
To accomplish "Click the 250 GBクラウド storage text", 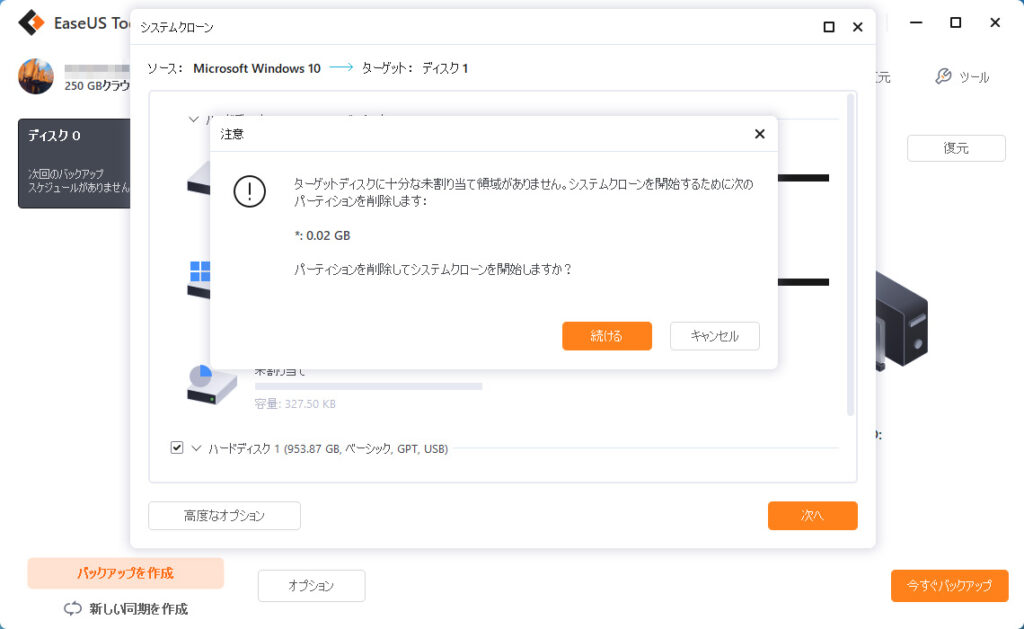I will tap(97, 86).
